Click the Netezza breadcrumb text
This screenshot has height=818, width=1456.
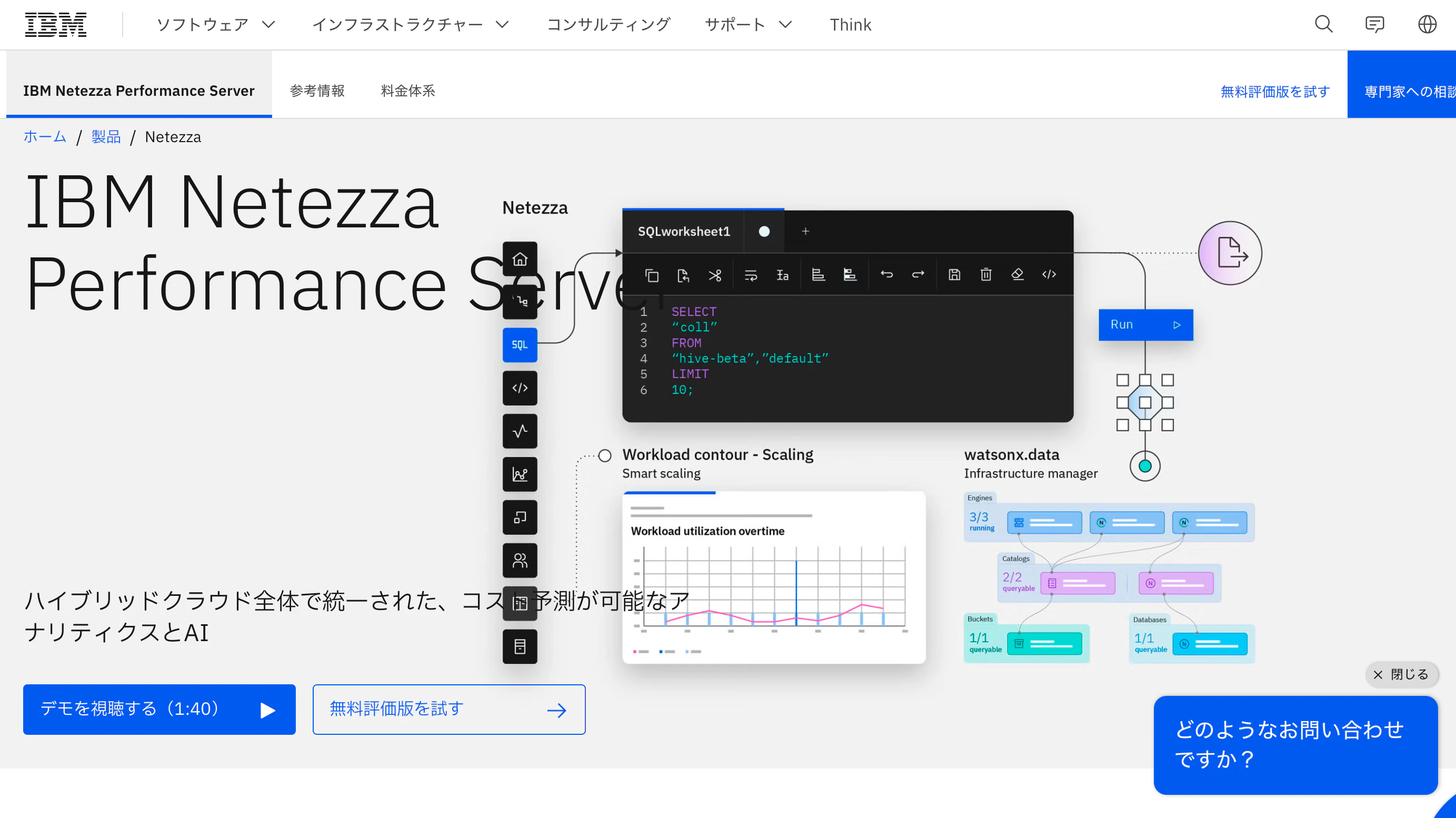pos(173,137)
